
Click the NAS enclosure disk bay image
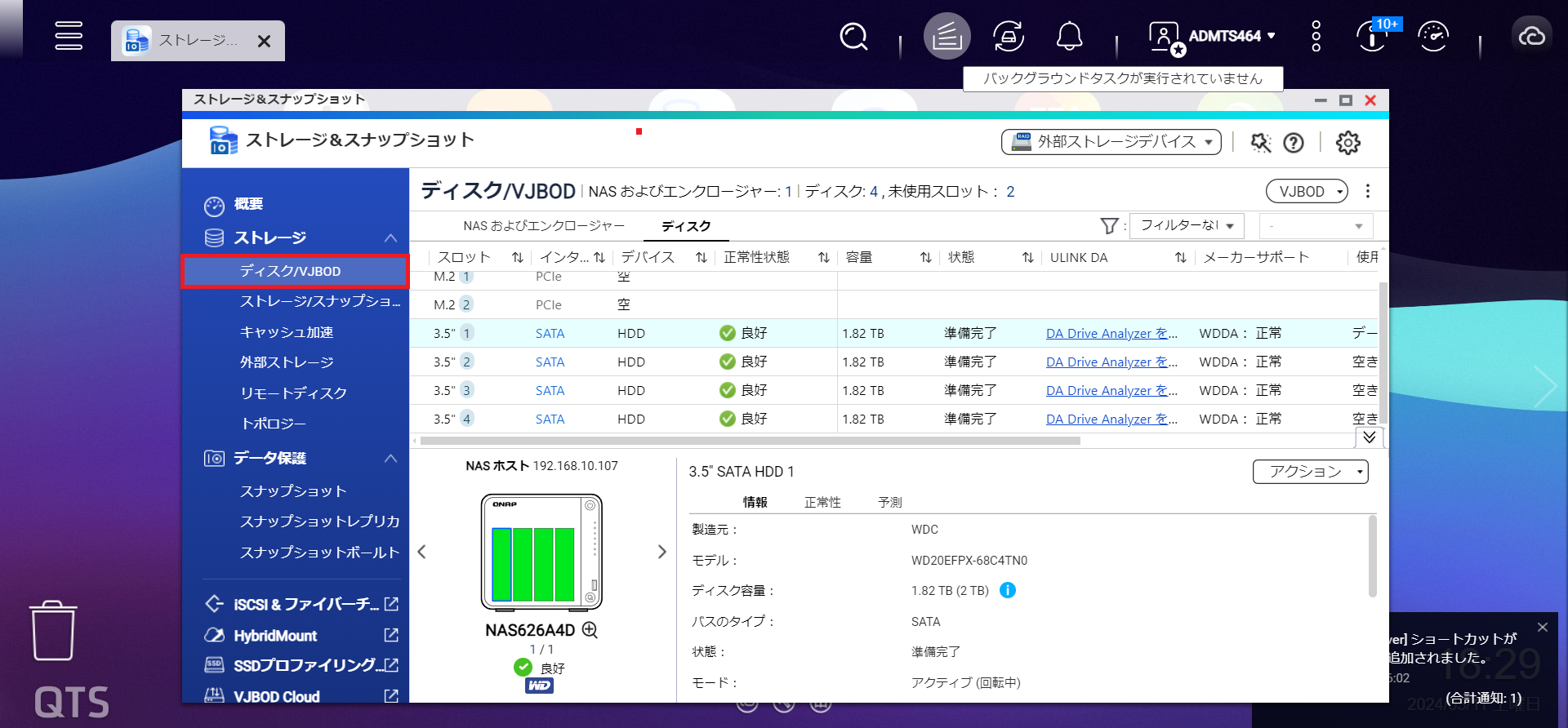541,553
